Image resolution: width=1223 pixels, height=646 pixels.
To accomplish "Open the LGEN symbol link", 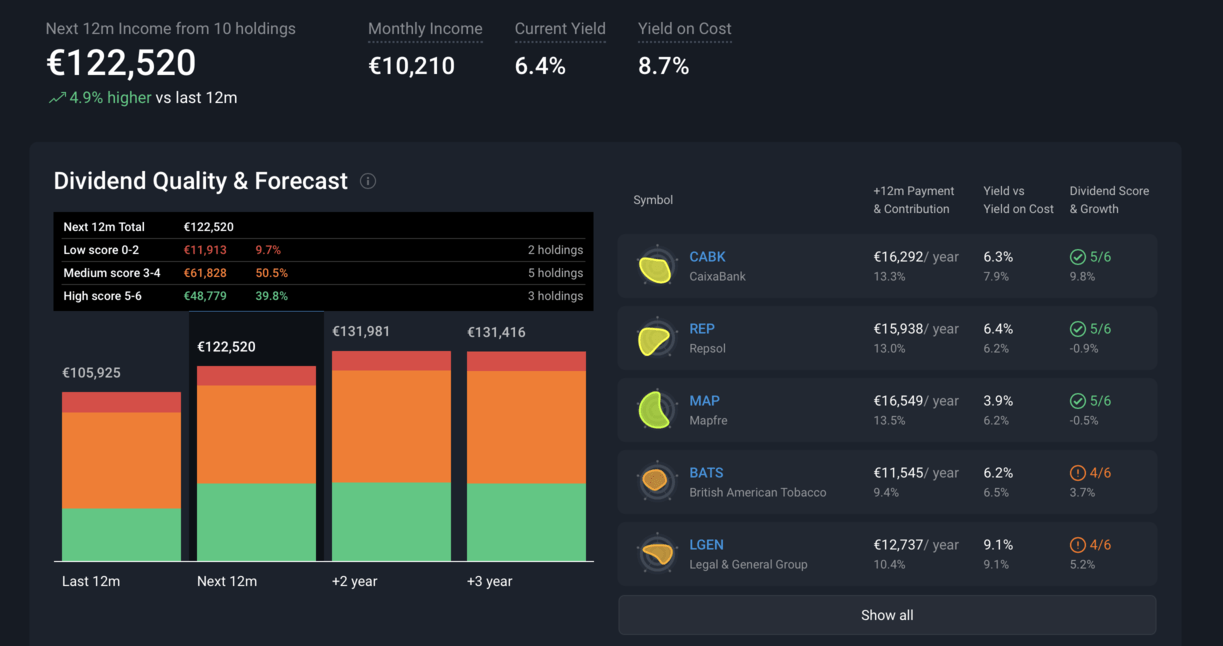I will pos(706,545).
